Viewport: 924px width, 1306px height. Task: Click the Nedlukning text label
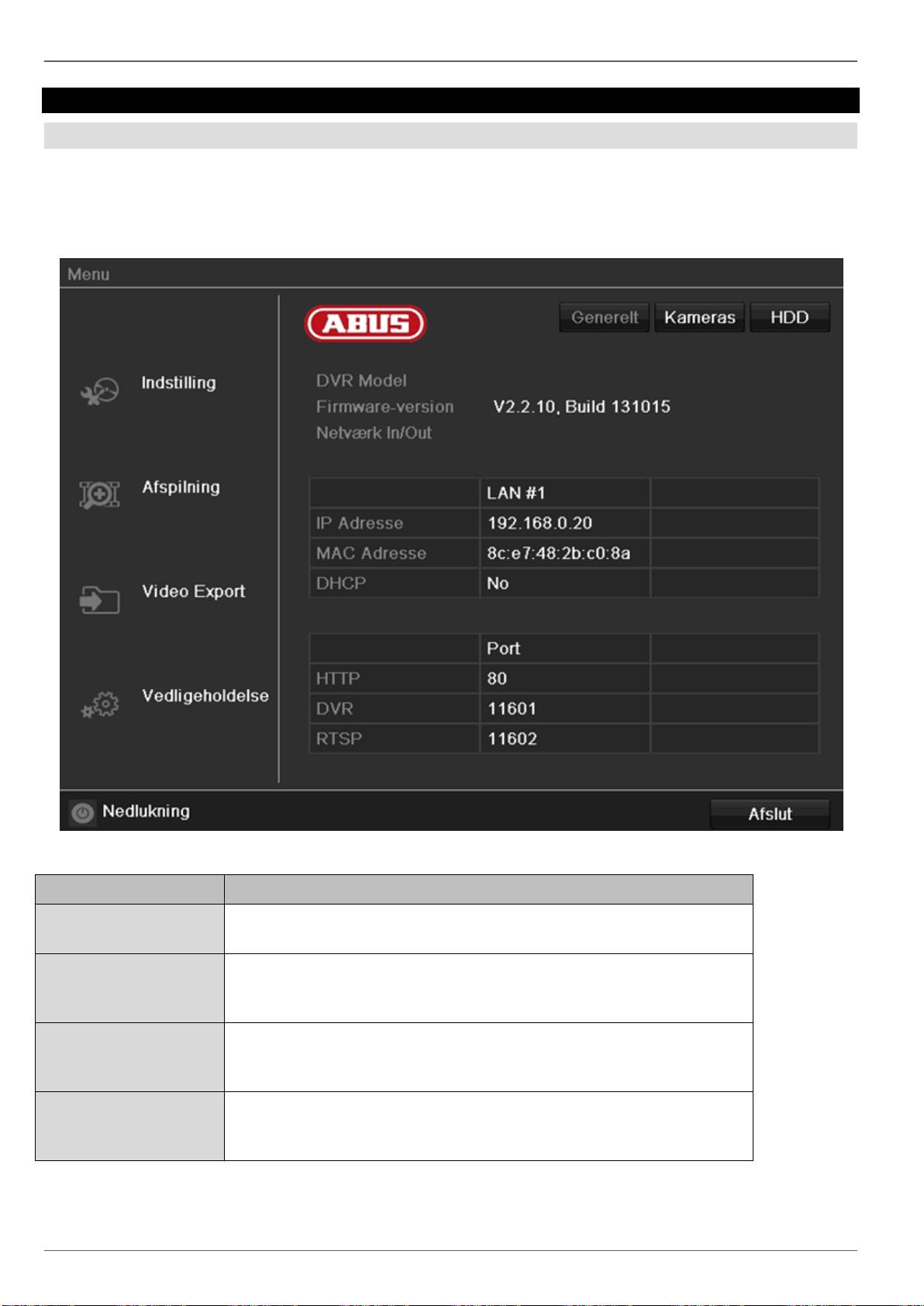point(146,812)
